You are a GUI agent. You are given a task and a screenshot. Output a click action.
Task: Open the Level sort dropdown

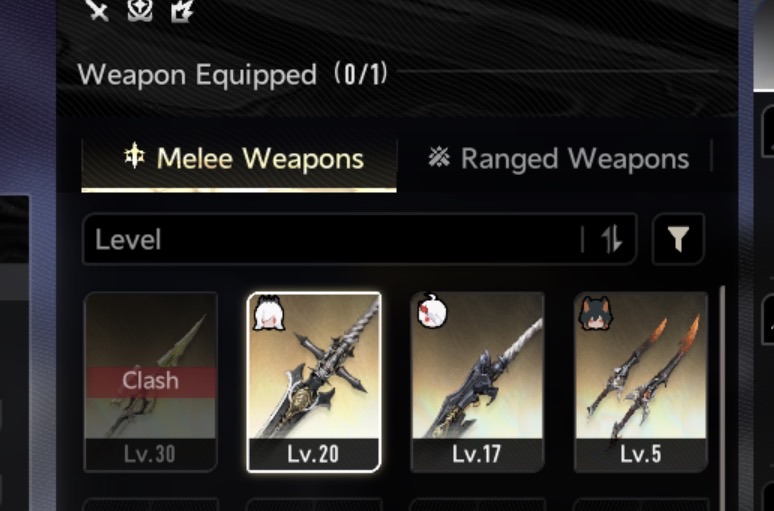(x=359, y=239)
